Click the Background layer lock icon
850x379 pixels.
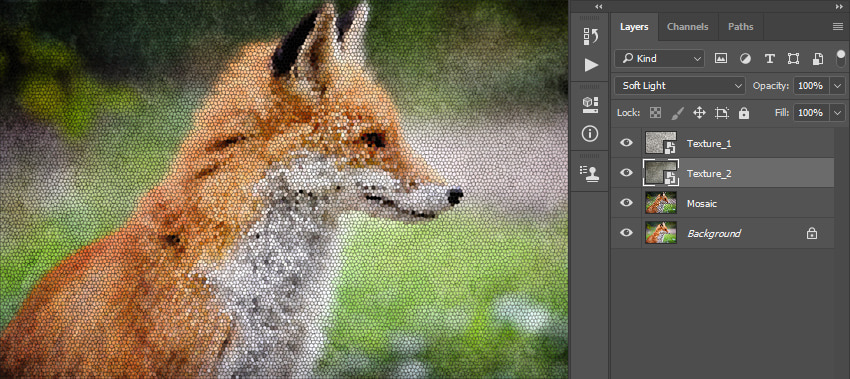(x=812, y=234)
